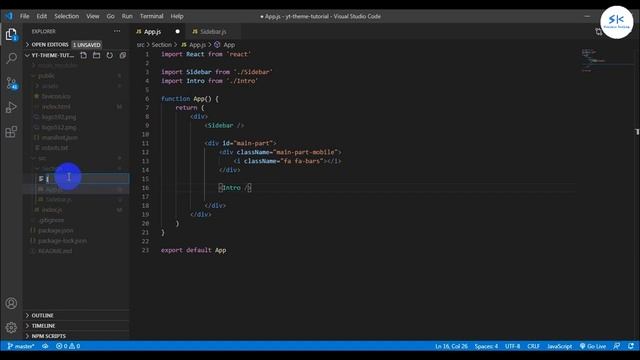640x360 pixels.
Task: Open the Explorer view in the activity bar
Action: click(11, 34)
